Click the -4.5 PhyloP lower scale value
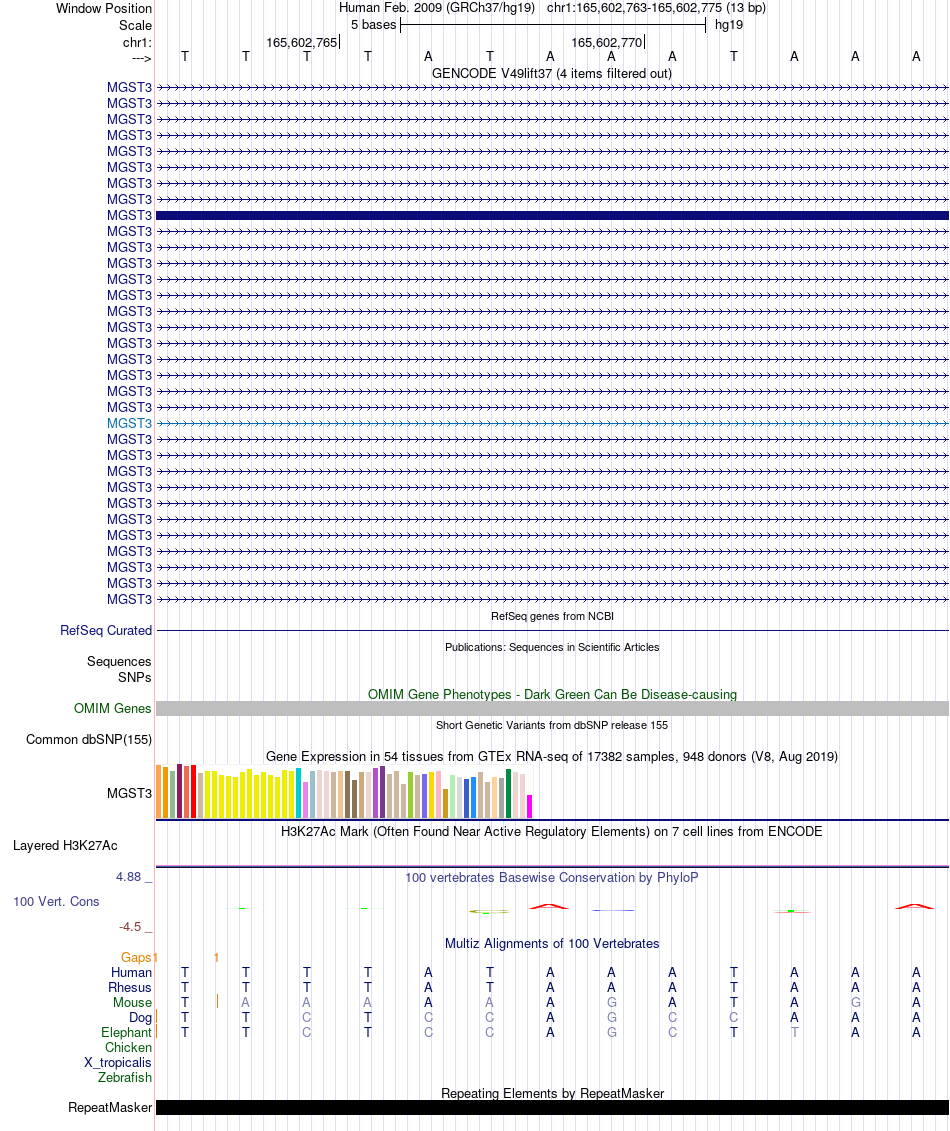Screen dimensions: 950x1131 click(x=130, y=926)
